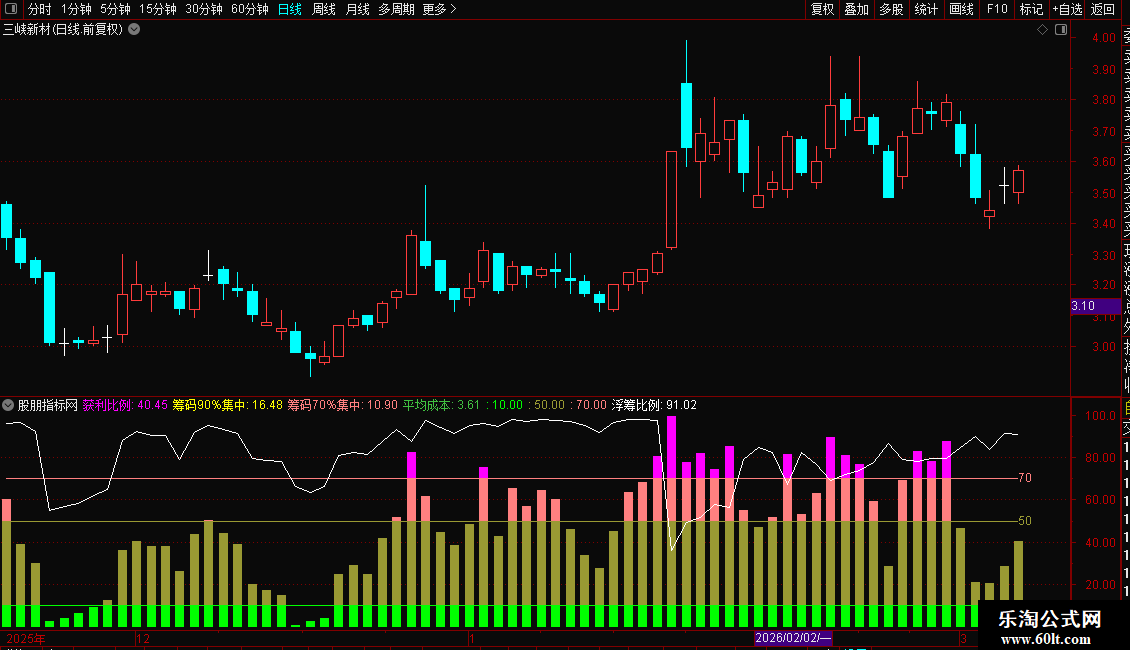The height and width of the screenshot is (650, 1130).
Task: Click the 复权 button
Action: click(822, 9)
